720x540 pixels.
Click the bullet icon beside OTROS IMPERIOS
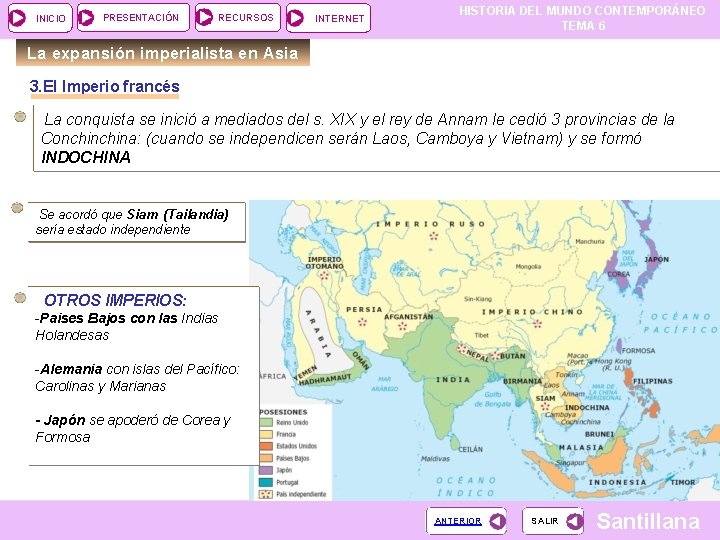pyautogui.click(x=20, y=298)
